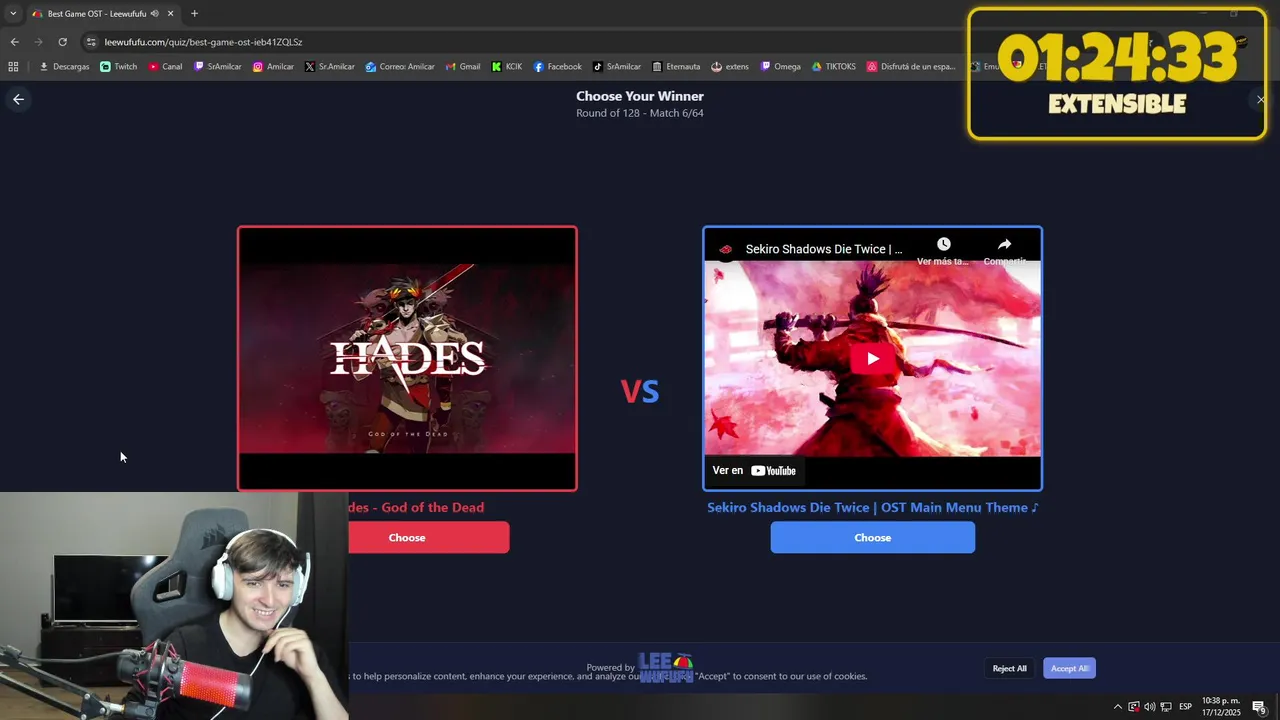The image size is (1280, 720).
Task: Open the tab search dropdown arrow
Action: [13, 14]
